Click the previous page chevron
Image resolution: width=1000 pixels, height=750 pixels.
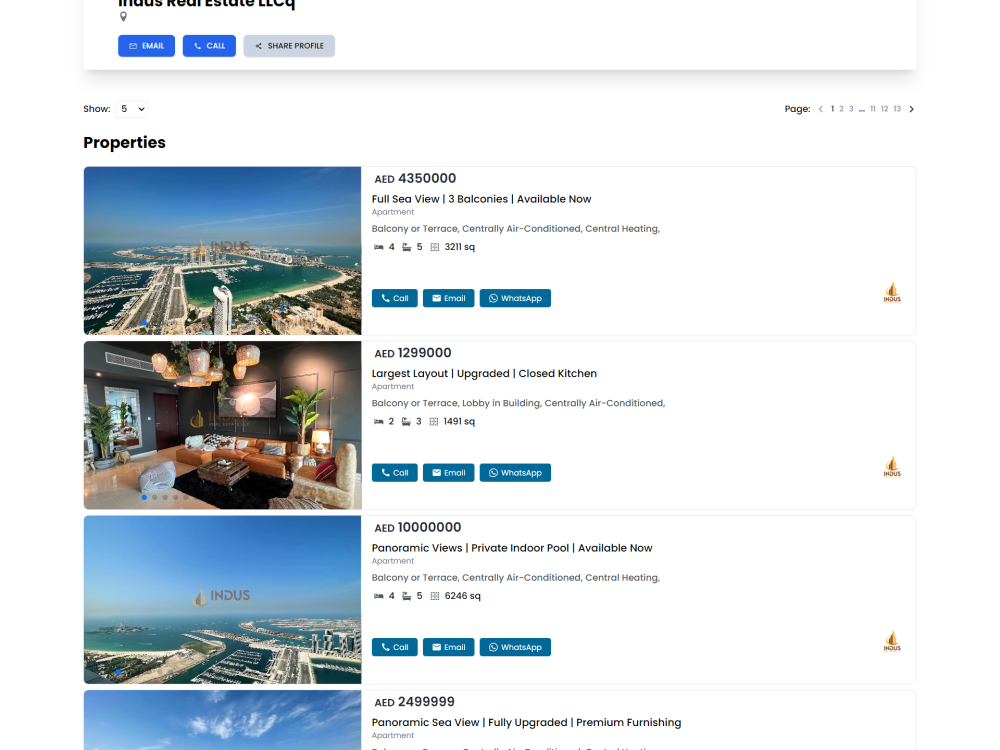pyautogui.click(x=820, y=108)
